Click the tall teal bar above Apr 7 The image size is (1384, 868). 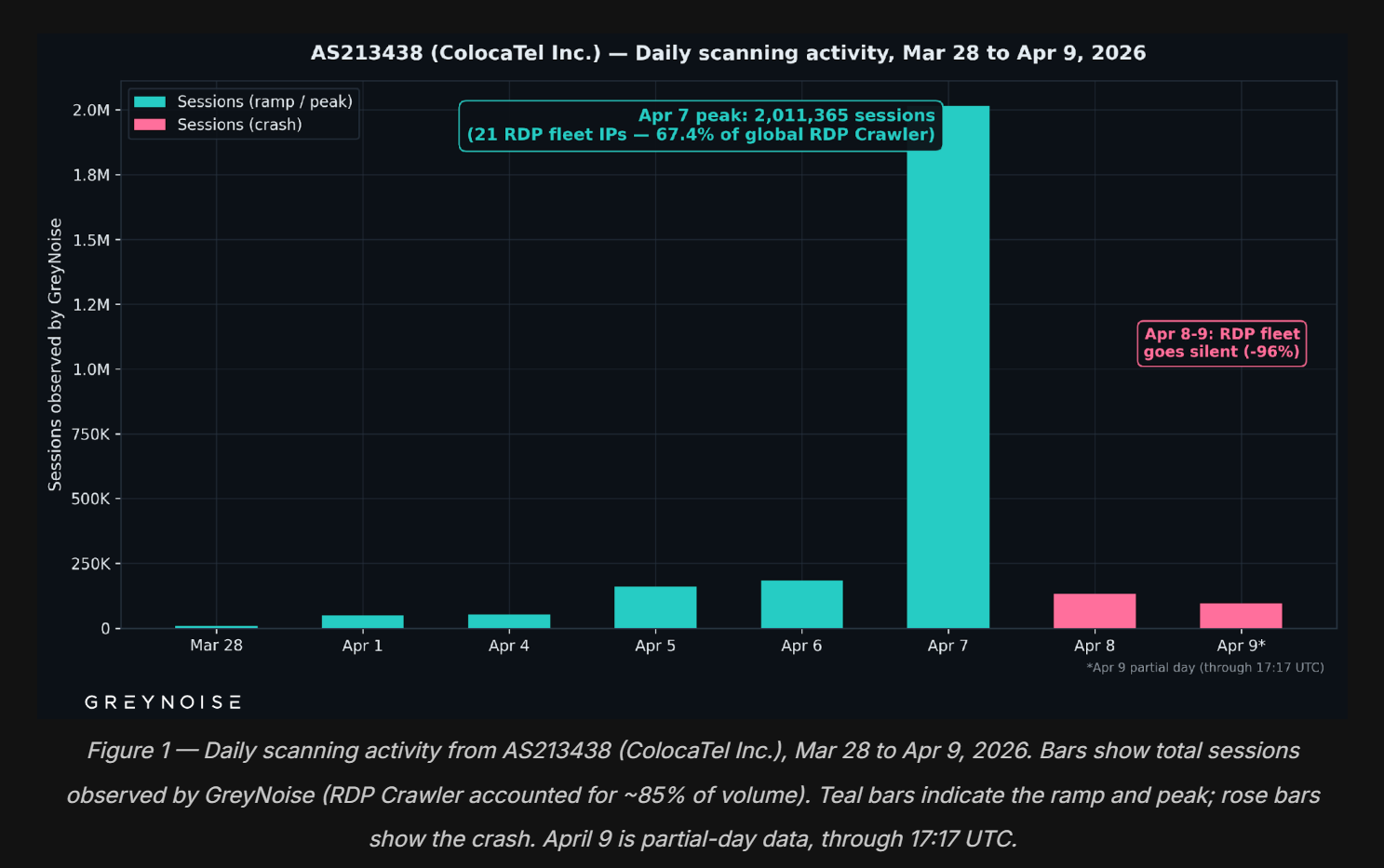tap(948, 367)
